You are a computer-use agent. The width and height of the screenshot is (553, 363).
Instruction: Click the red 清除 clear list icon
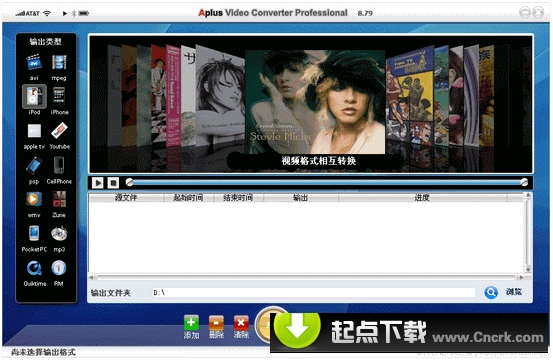[x=241, y=322]
